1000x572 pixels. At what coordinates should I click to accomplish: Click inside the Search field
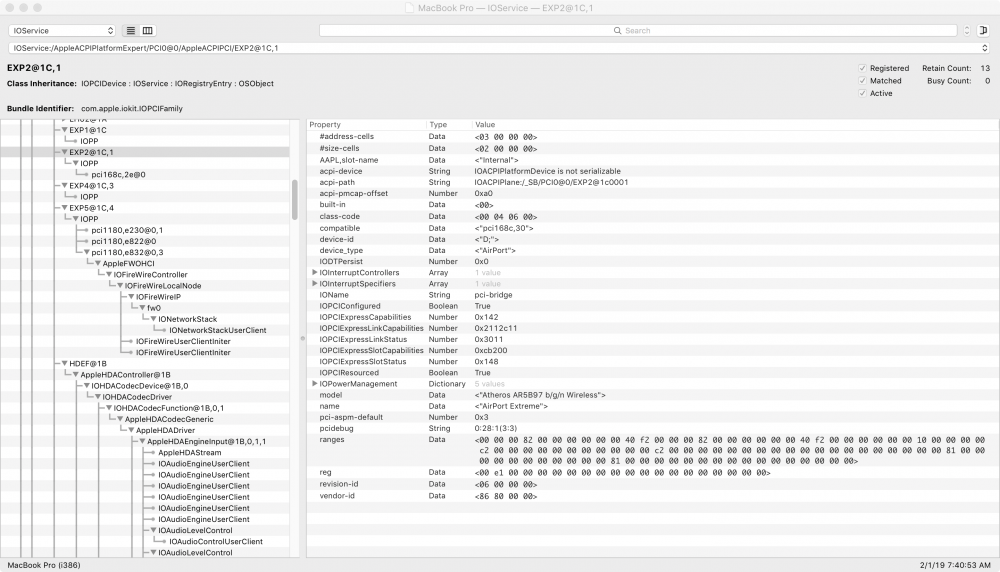coord(638,31)
